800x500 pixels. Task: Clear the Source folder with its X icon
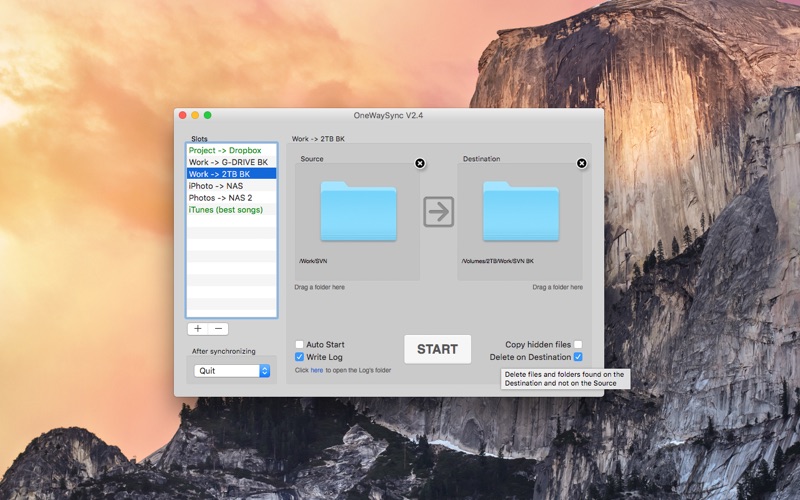[x=420, y=163]
